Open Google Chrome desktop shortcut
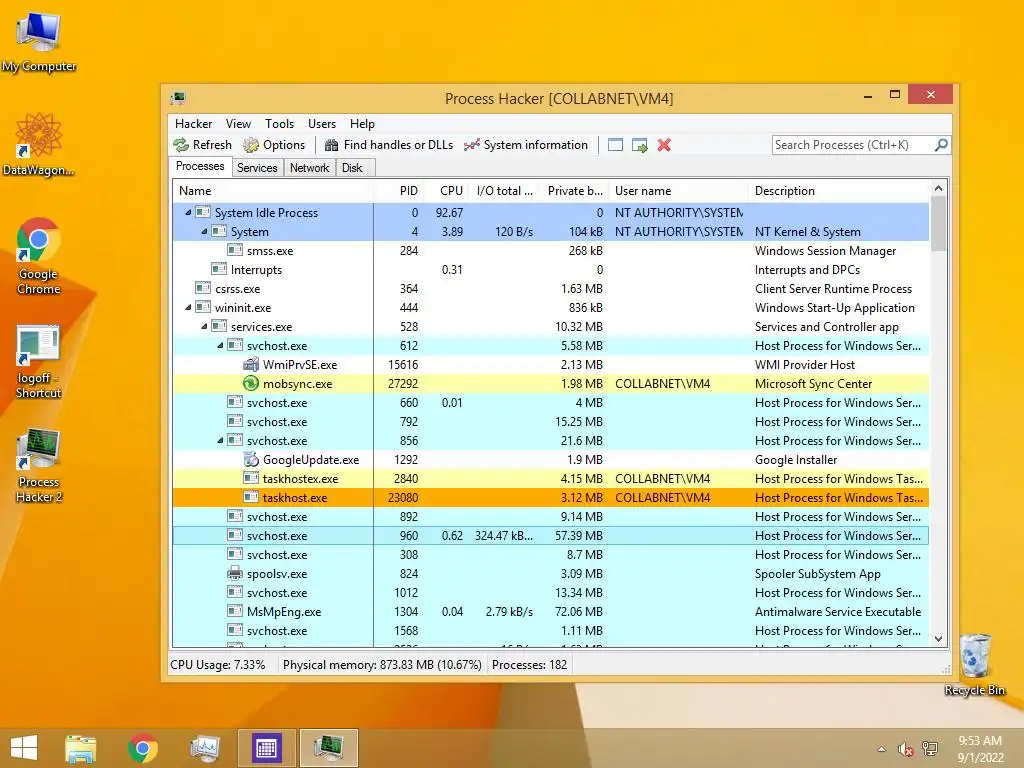This screenshot has width=1024, height=768. [x=39, y=256]
